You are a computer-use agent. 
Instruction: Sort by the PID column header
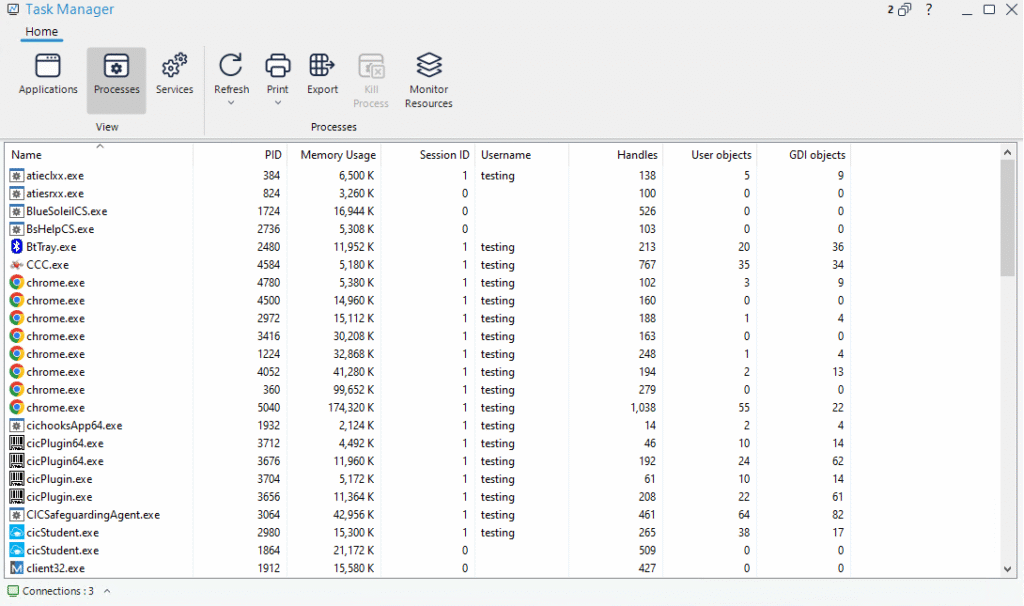coord(240,155)
